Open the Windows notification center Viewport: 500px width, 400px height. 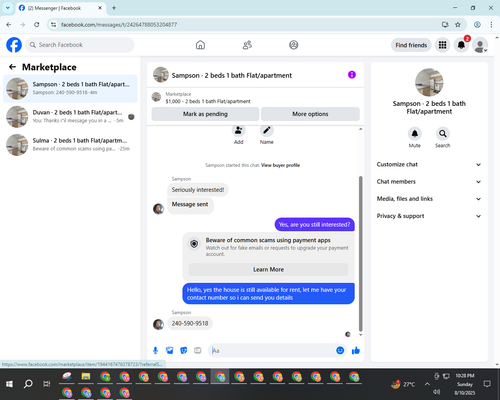coord(487,384)
